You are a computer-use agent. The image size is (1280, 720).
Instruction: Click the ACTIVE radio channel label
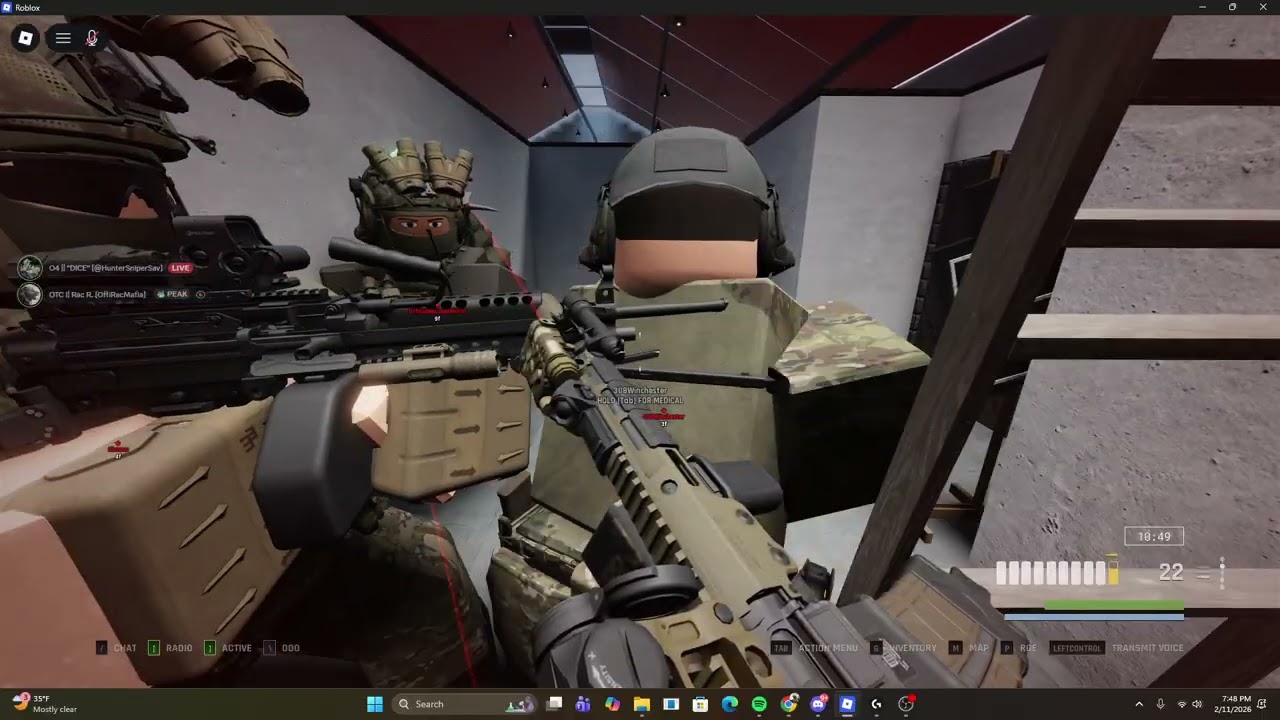(x=237, y=648)
